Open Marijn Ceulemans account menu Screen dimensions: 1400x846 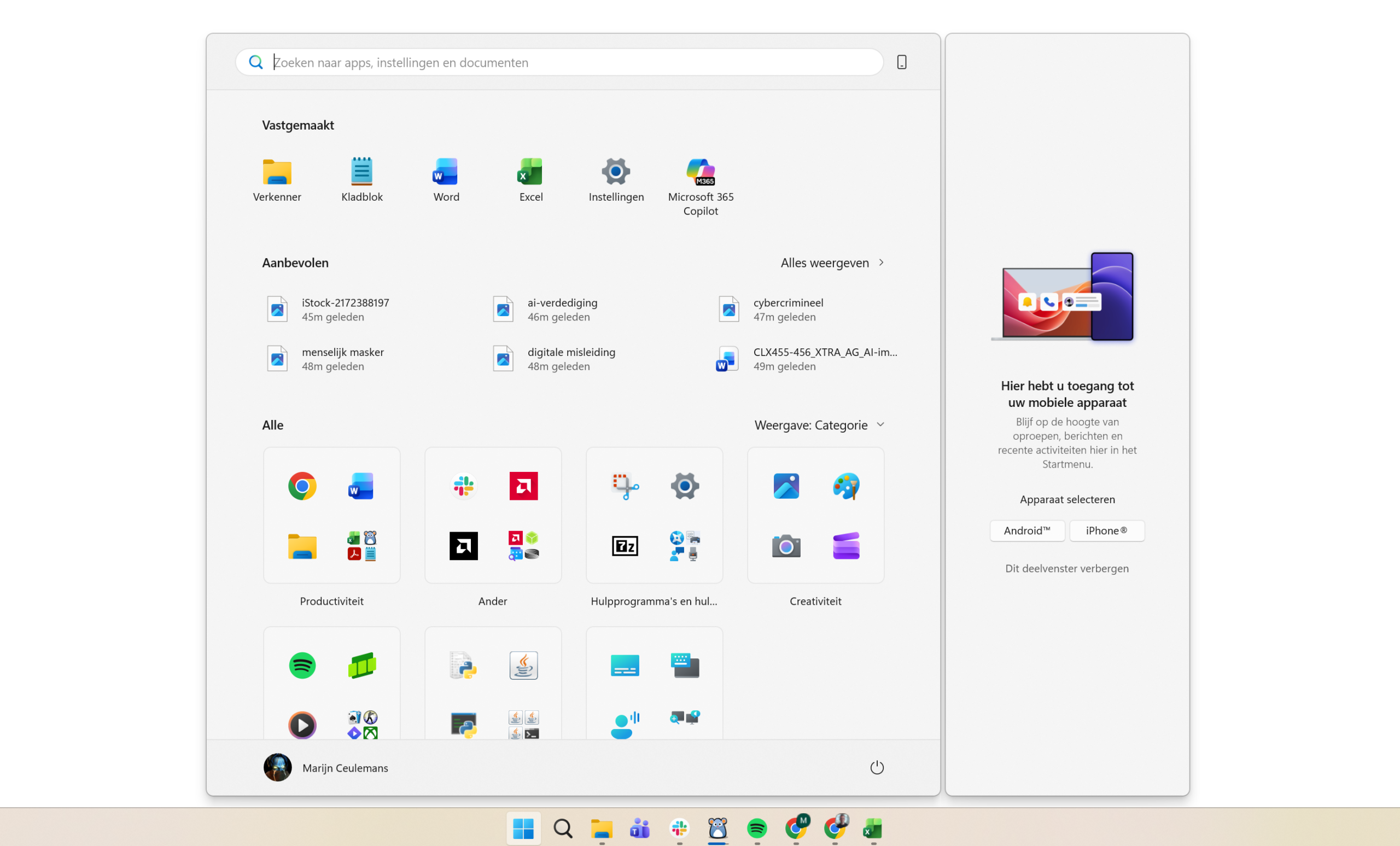click(x=326, y=768)
